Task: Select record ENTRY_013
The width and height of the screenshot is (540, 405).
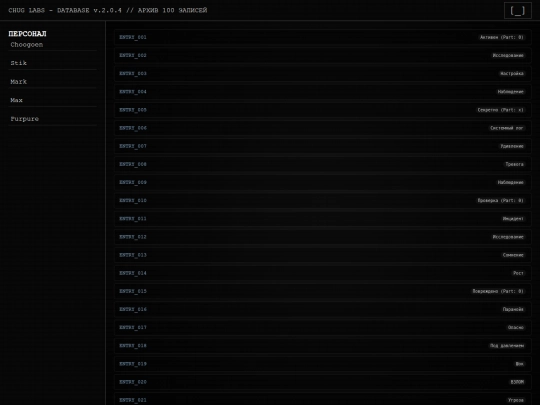Action: [322, 255]
